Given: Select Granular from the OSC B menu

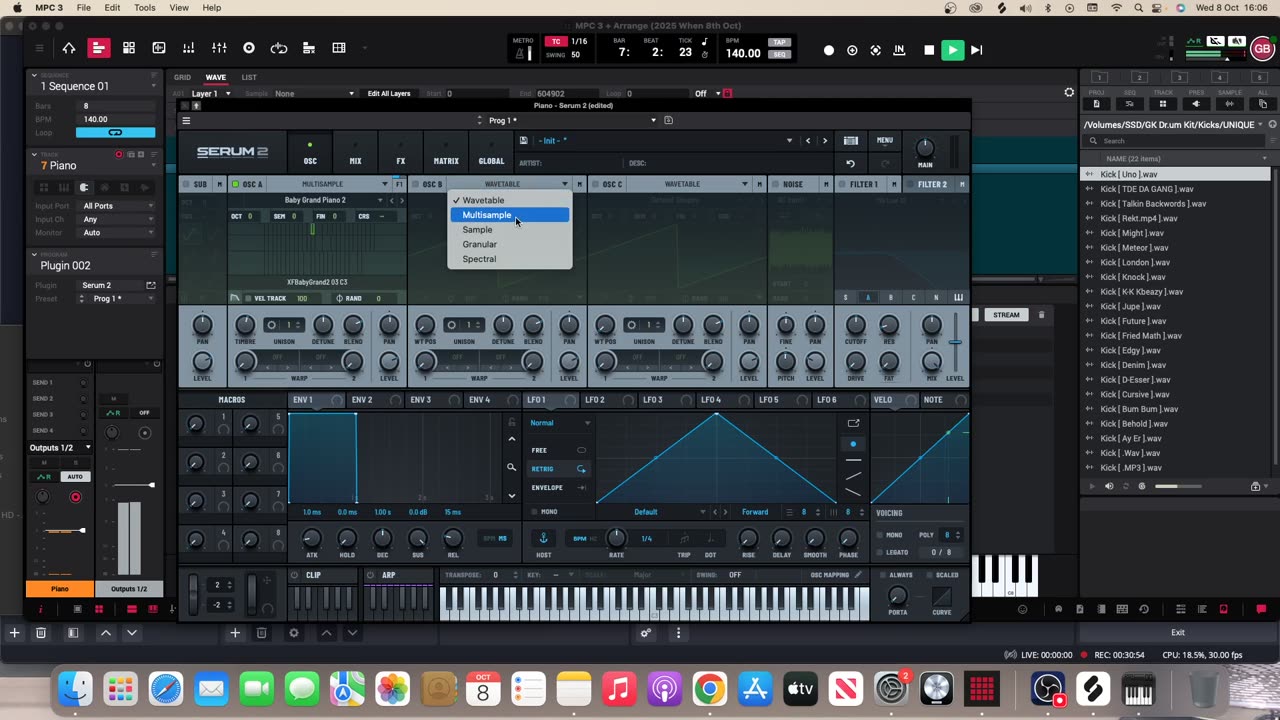Looking at the screenshot, I should click(510, 244).
